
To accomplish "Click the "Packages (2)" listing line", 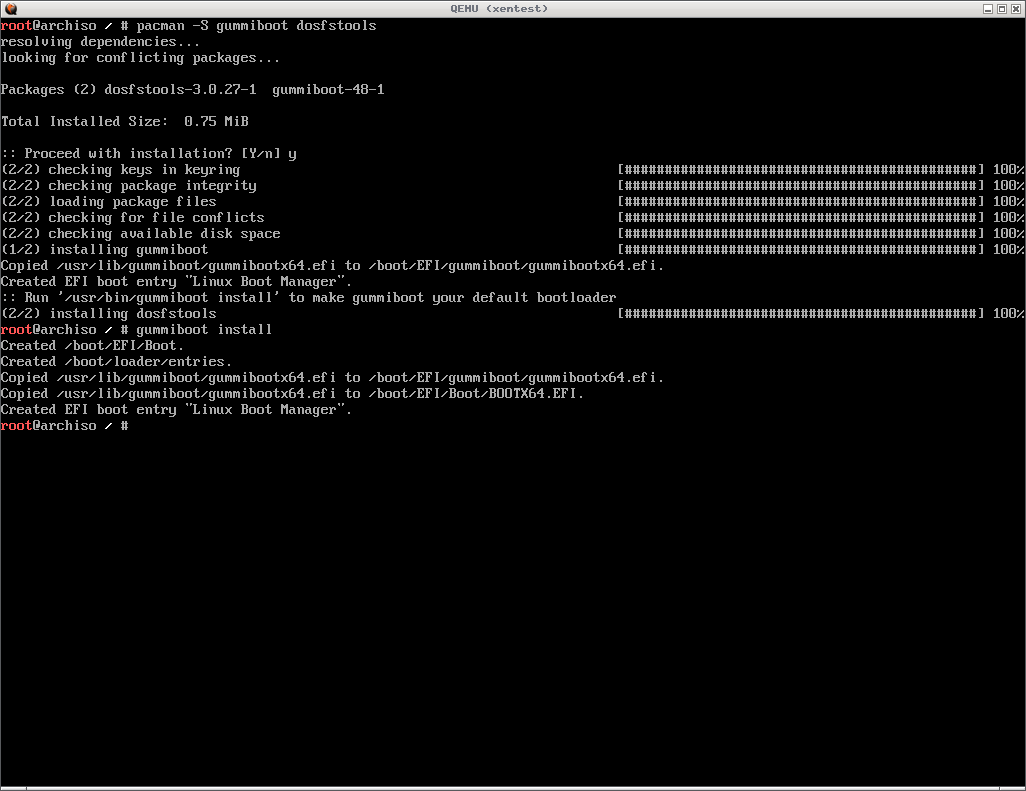I will click(192, 89).
